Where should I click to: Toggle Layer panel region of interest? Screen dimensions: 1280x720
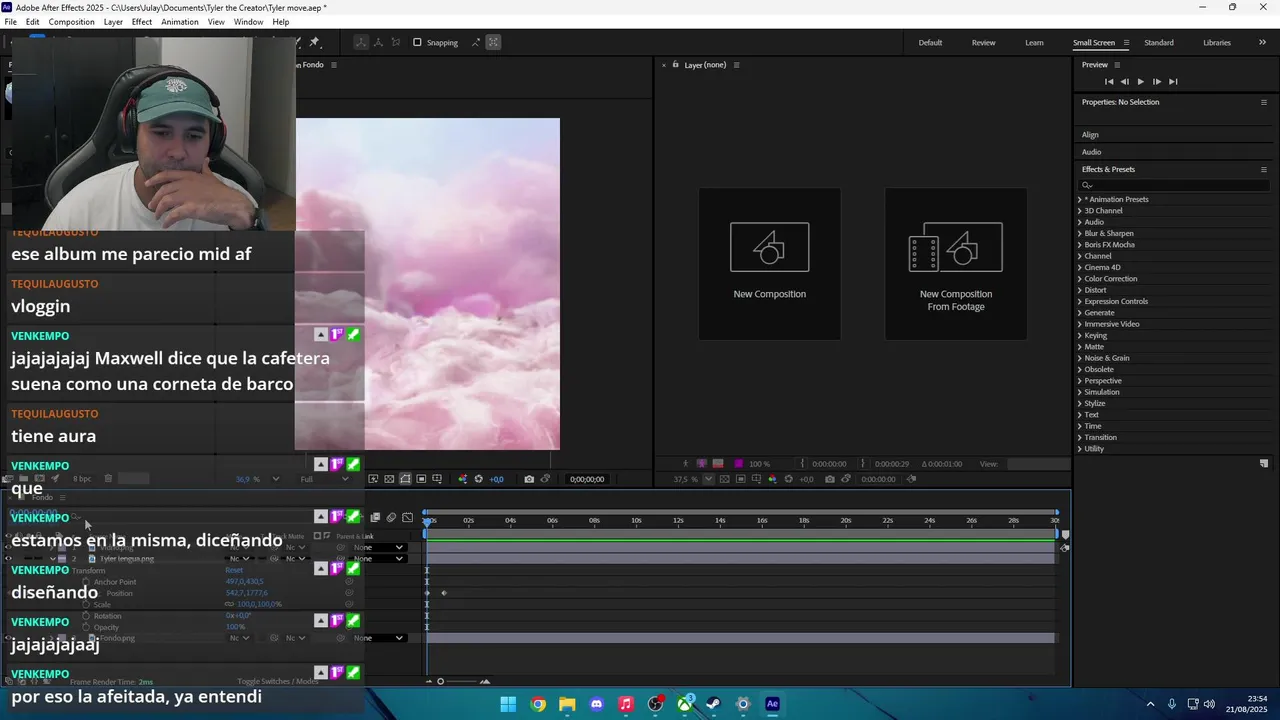click(741, 479)
